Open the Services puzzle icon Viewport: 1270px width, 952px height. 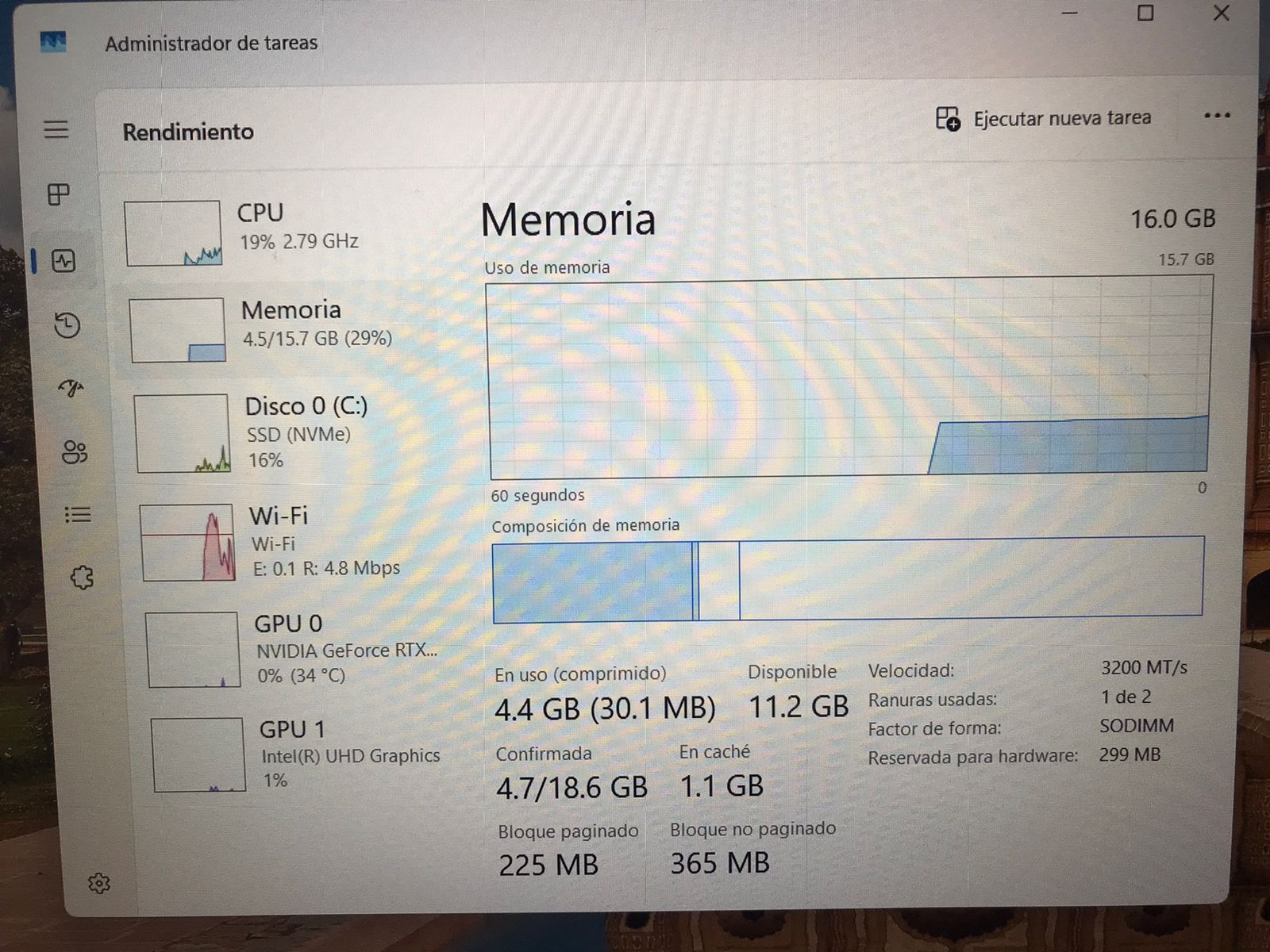click(82, 578)
